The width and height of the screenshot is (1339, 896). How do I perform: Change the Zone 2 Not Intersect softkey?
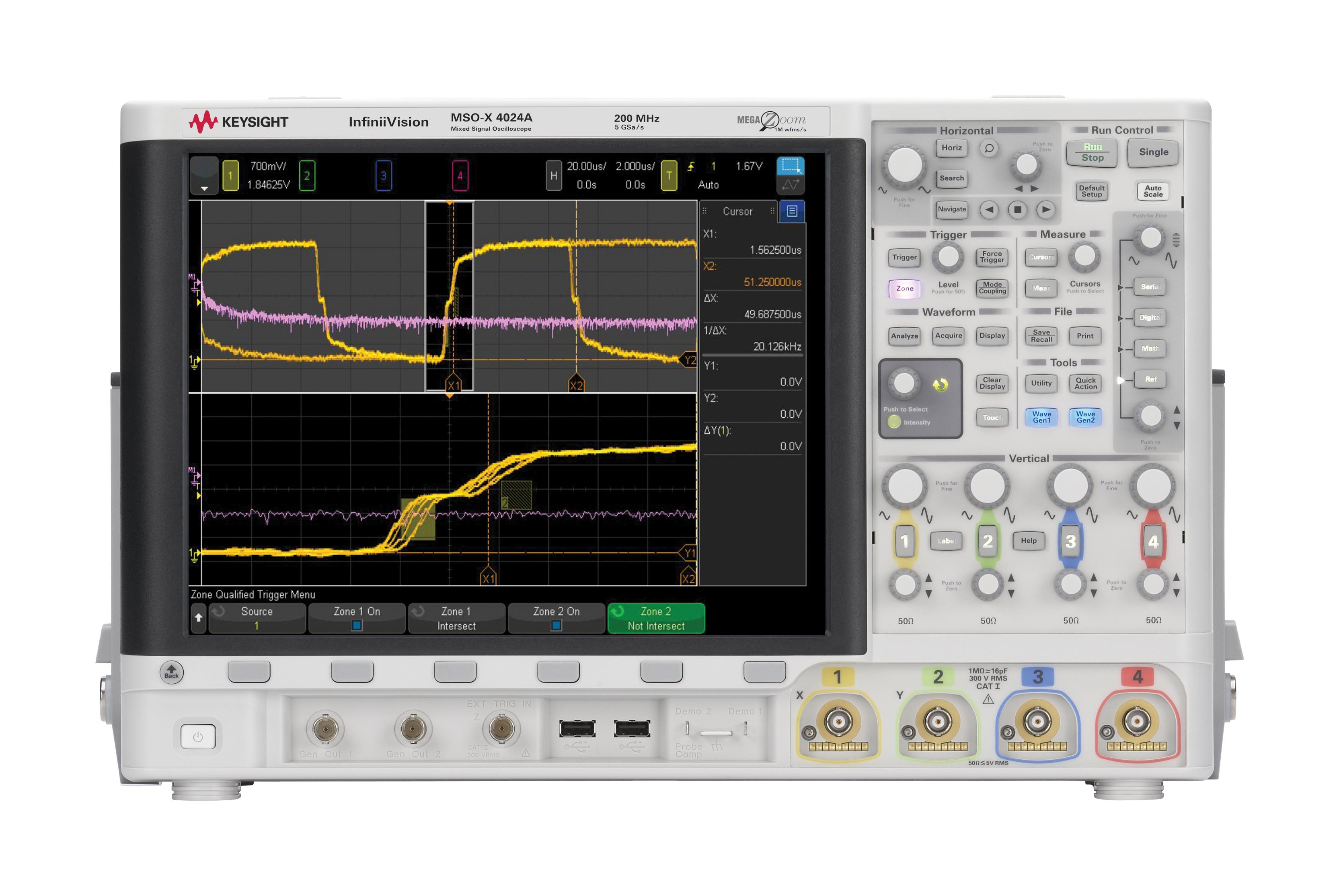click(655, 618)
